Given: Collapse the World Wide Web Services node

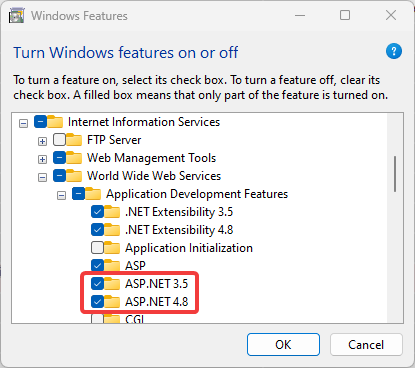Looking at the screenshot, I should click(42, 177).
